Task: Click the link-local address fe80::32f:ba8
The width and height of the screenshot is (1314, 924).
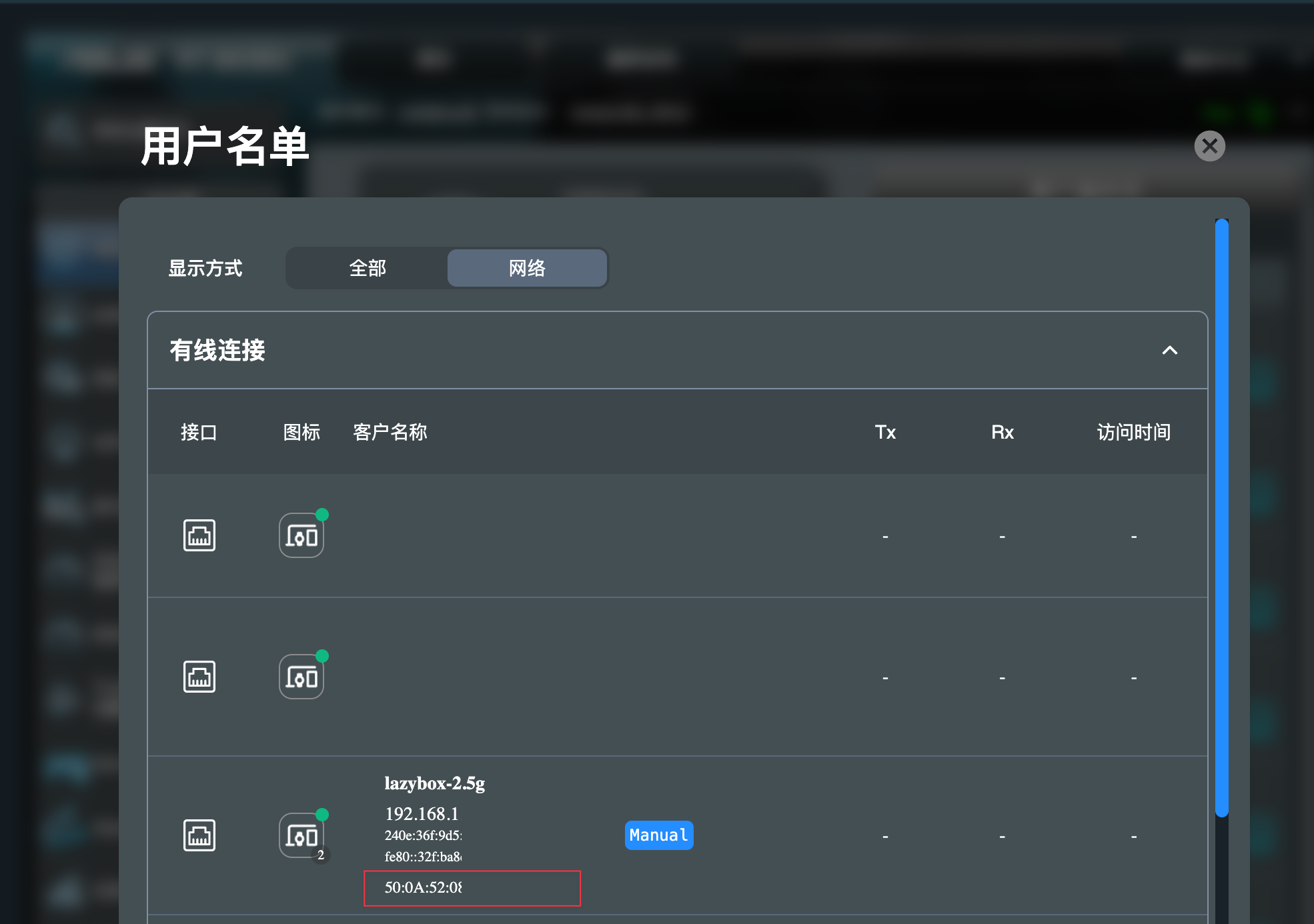Action: click(x=423, y=857)
